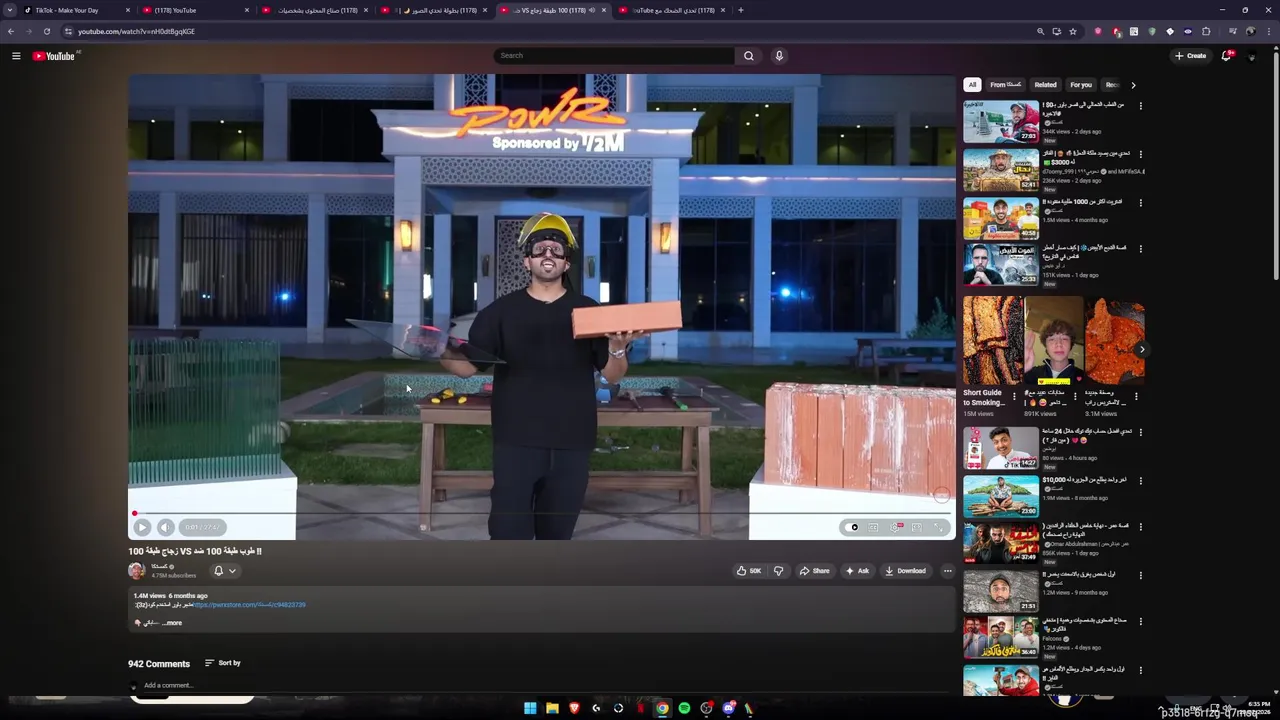Viewport: 1280px width, 720px height.
Task: Open the 40:58 recommended video thumbnail
Action: pos(1001,219)
